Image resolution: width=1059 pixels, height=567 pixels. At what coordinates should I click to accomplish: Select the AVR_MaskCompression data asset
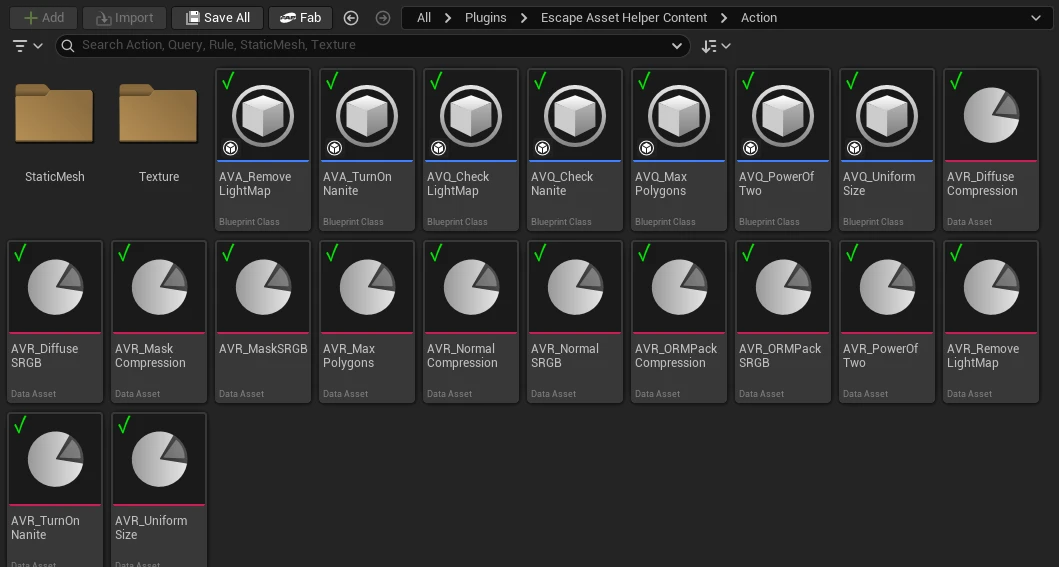(x=159, y=322)
